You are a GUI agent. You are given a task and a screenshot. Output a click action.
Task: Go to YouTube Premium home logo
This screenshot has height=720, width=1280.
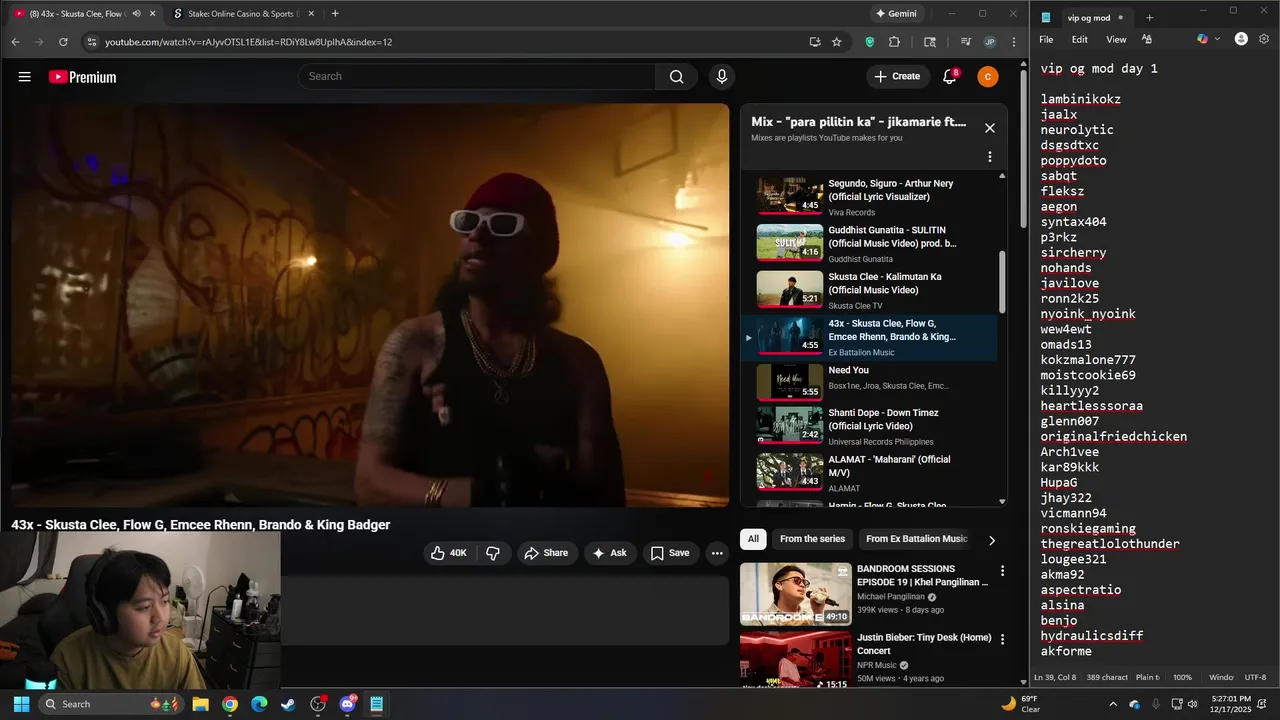pyautogui.click(x=82, y=77)
